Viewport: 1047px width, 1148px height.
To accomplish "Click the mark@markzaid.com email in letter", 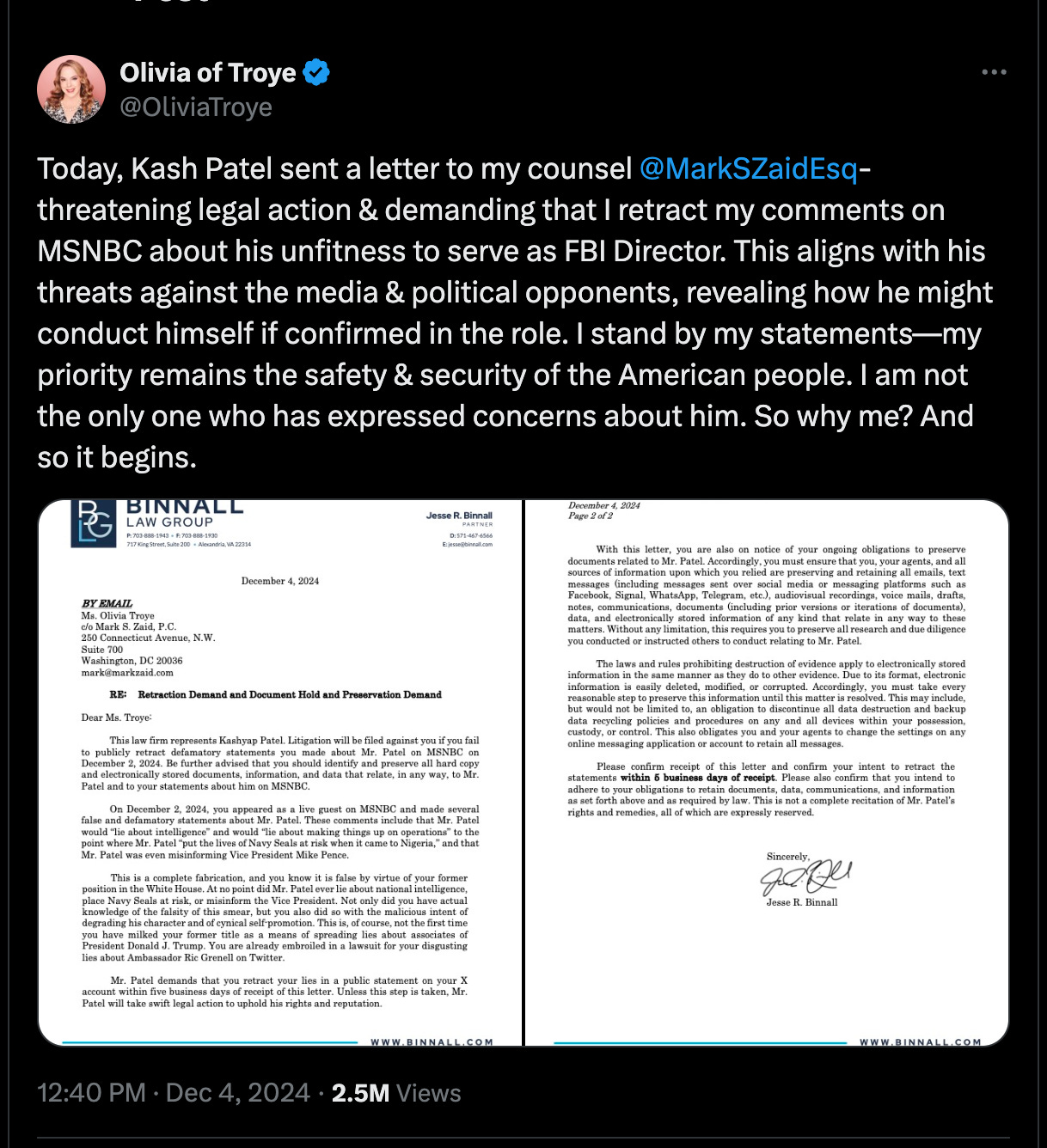I will (x=127, y=673).
